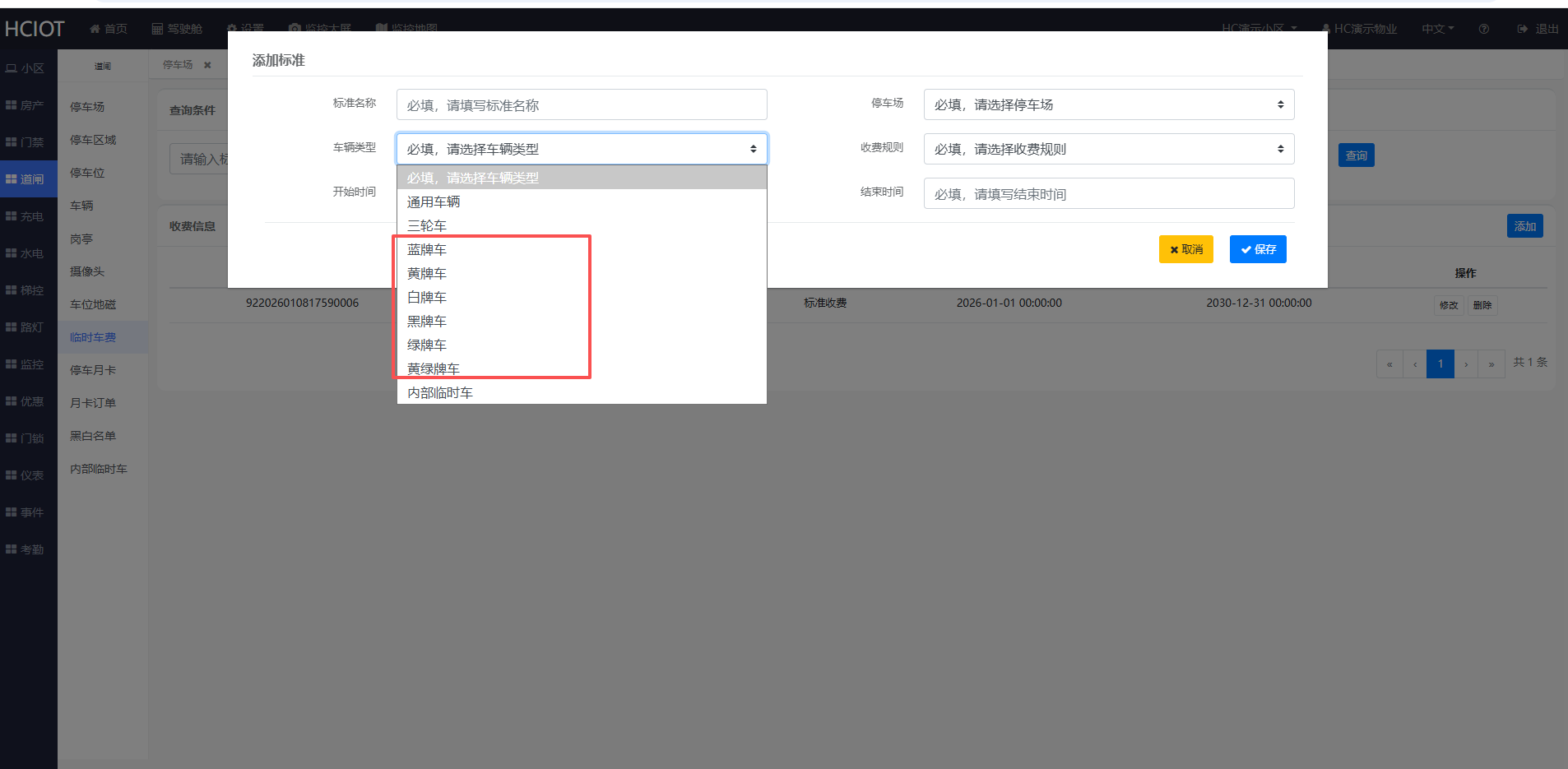The height and width of the screenshot is (769, 1568).
Task: Click the 标准名称 name input field
Action: coord(581,104)
